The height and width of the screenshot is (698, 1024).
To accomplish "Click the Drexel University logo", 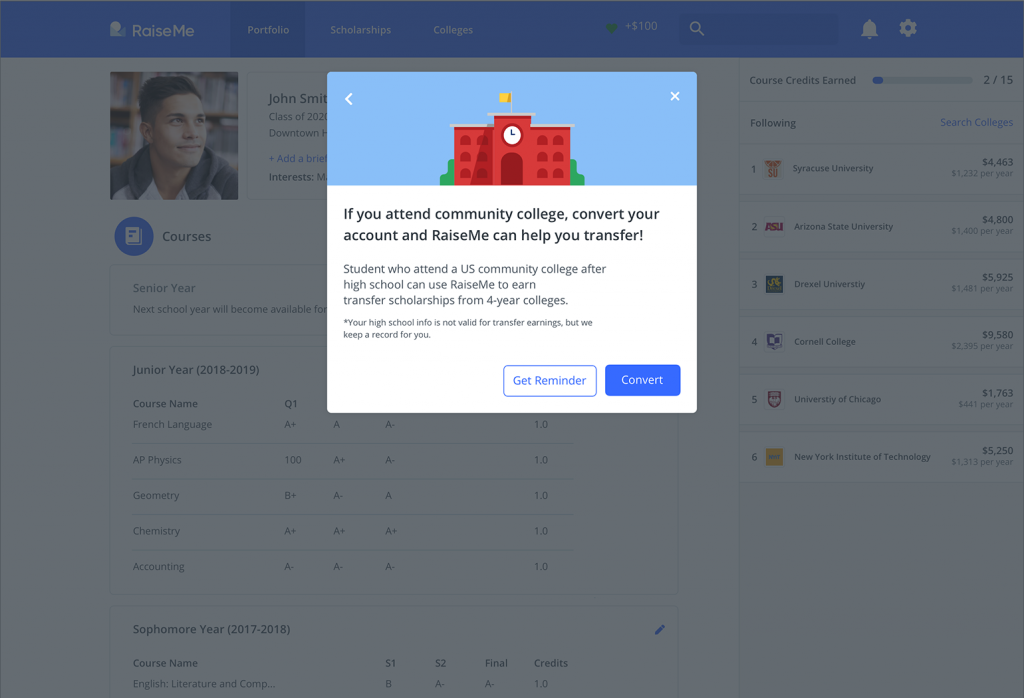I will pyautogui.click(x=774, y=284).
